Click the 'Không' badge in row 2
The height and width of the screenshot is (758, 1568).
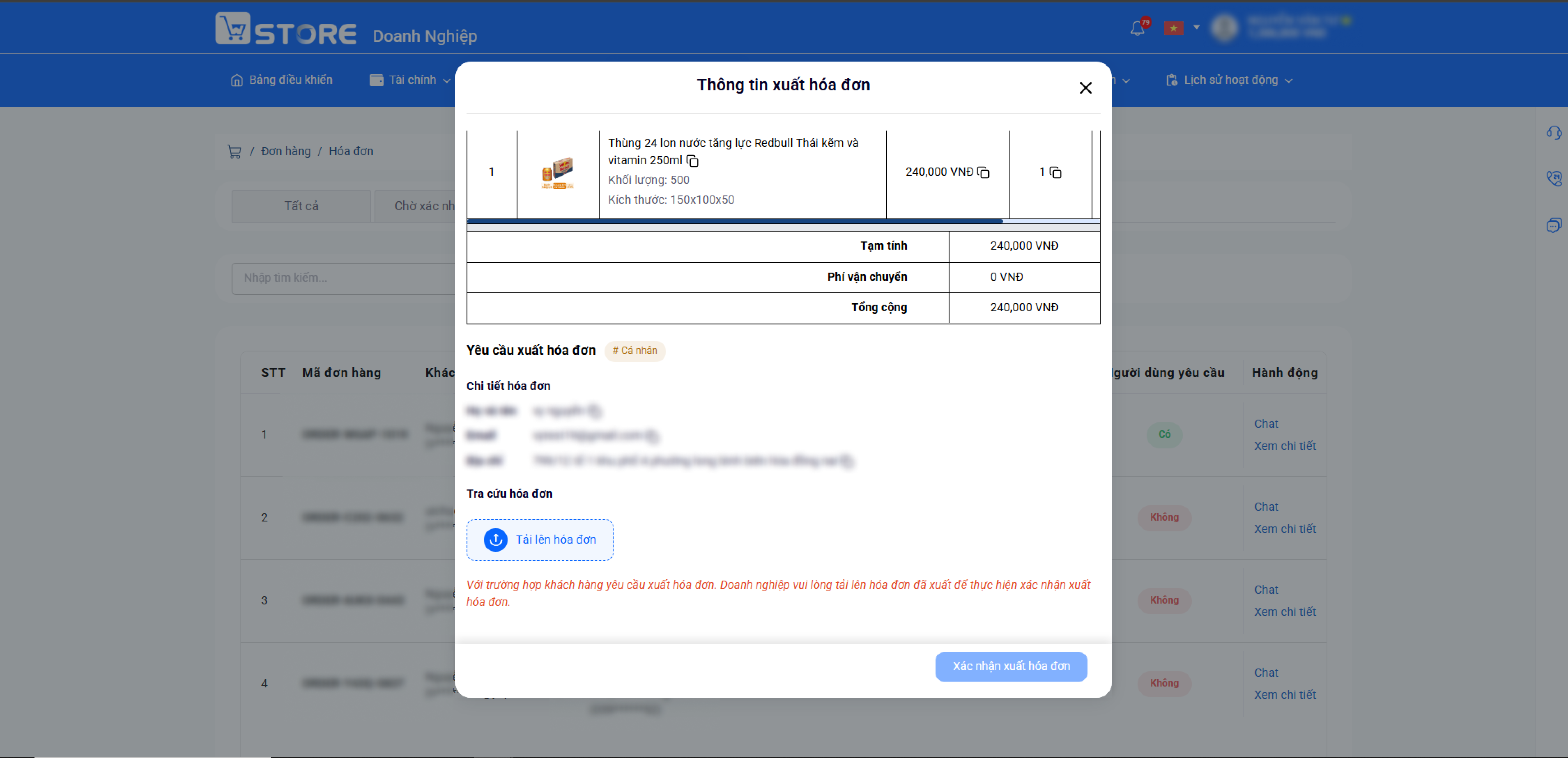click(x=1164, y=517)
